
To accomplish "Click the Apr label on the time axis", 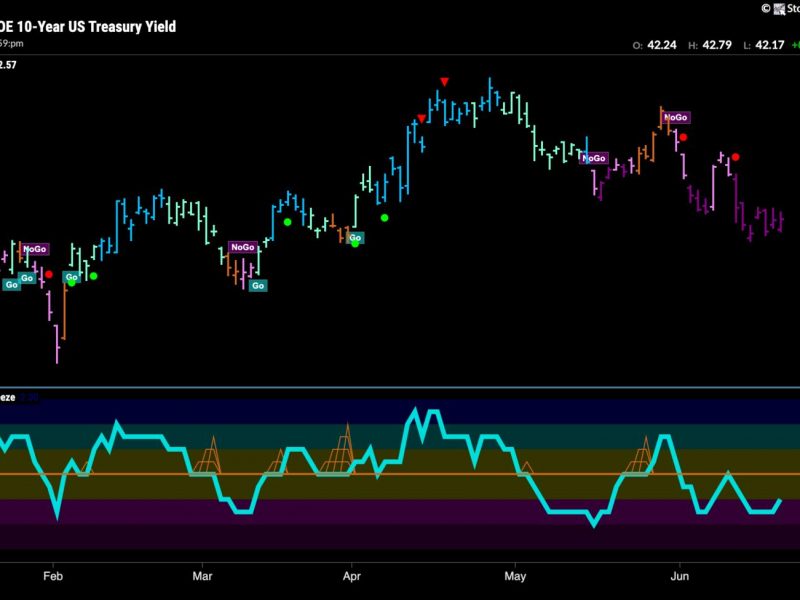I will click(352, 576).
